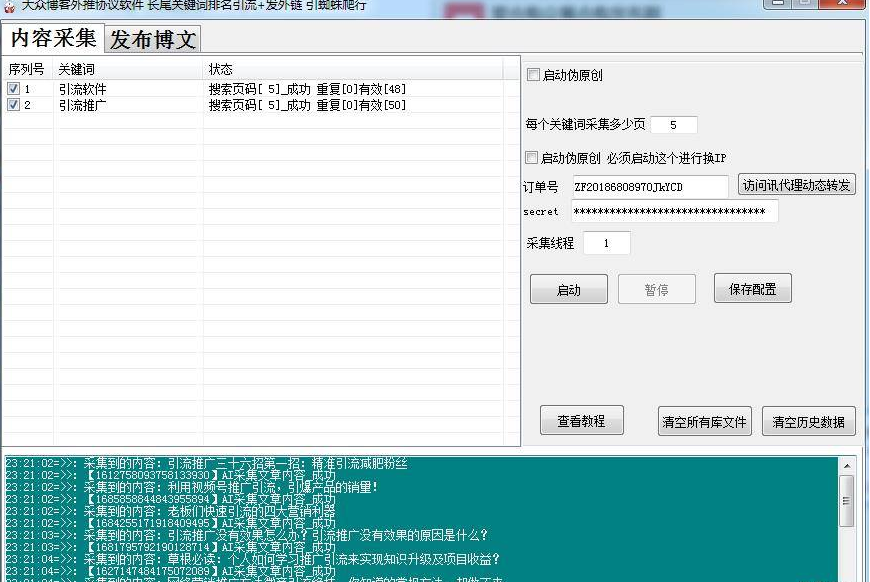Image resolution: width=870 pixels, height=582 pixels.
Task: Uncheck keyword 引流软件 in row 1
Action: pos(11,88)
